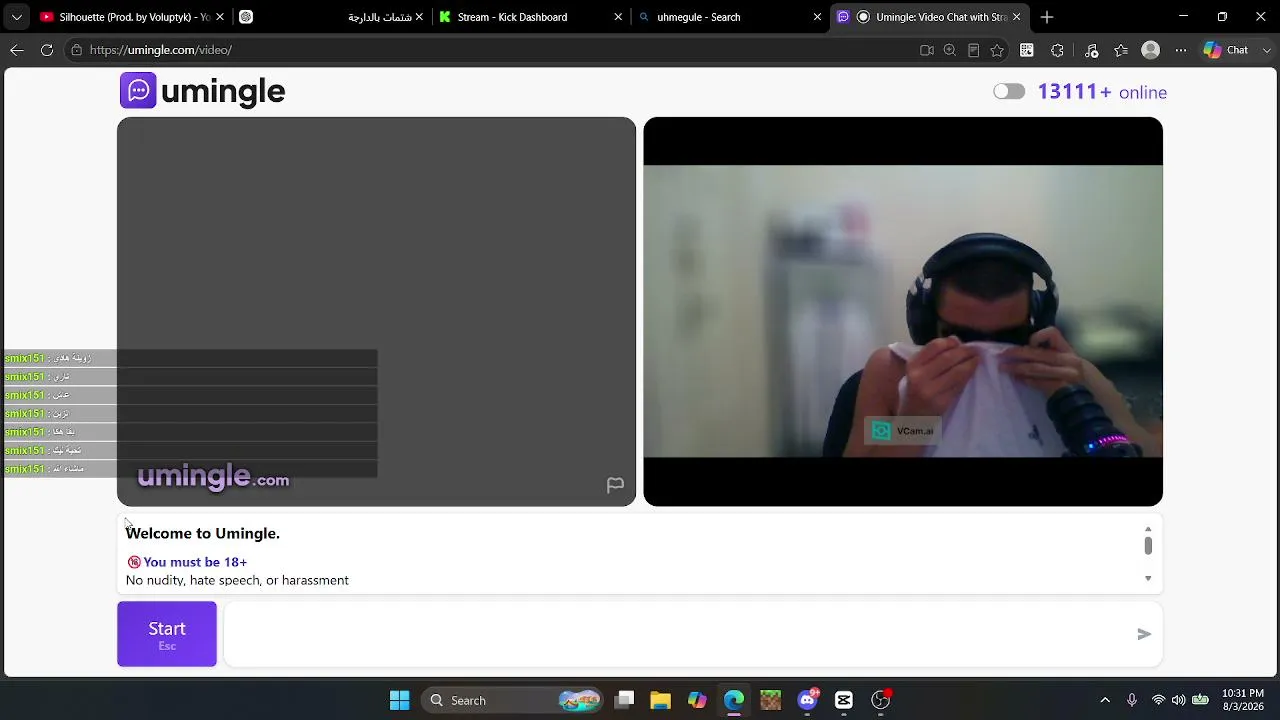Close the Silhouette YouTube tab
Viewport: 1280px width, 720px height.
click(x=220, y=17)
